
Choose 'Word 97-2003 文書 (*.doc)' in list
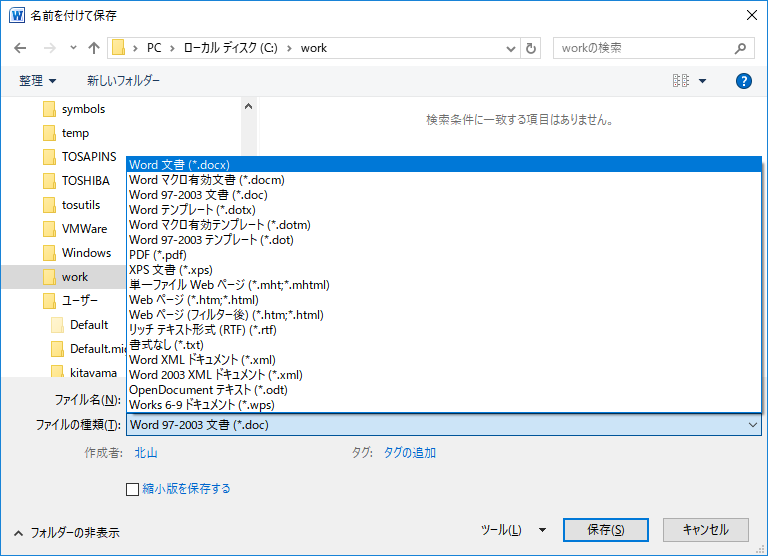pyautogui.click(x=443, y=195)
